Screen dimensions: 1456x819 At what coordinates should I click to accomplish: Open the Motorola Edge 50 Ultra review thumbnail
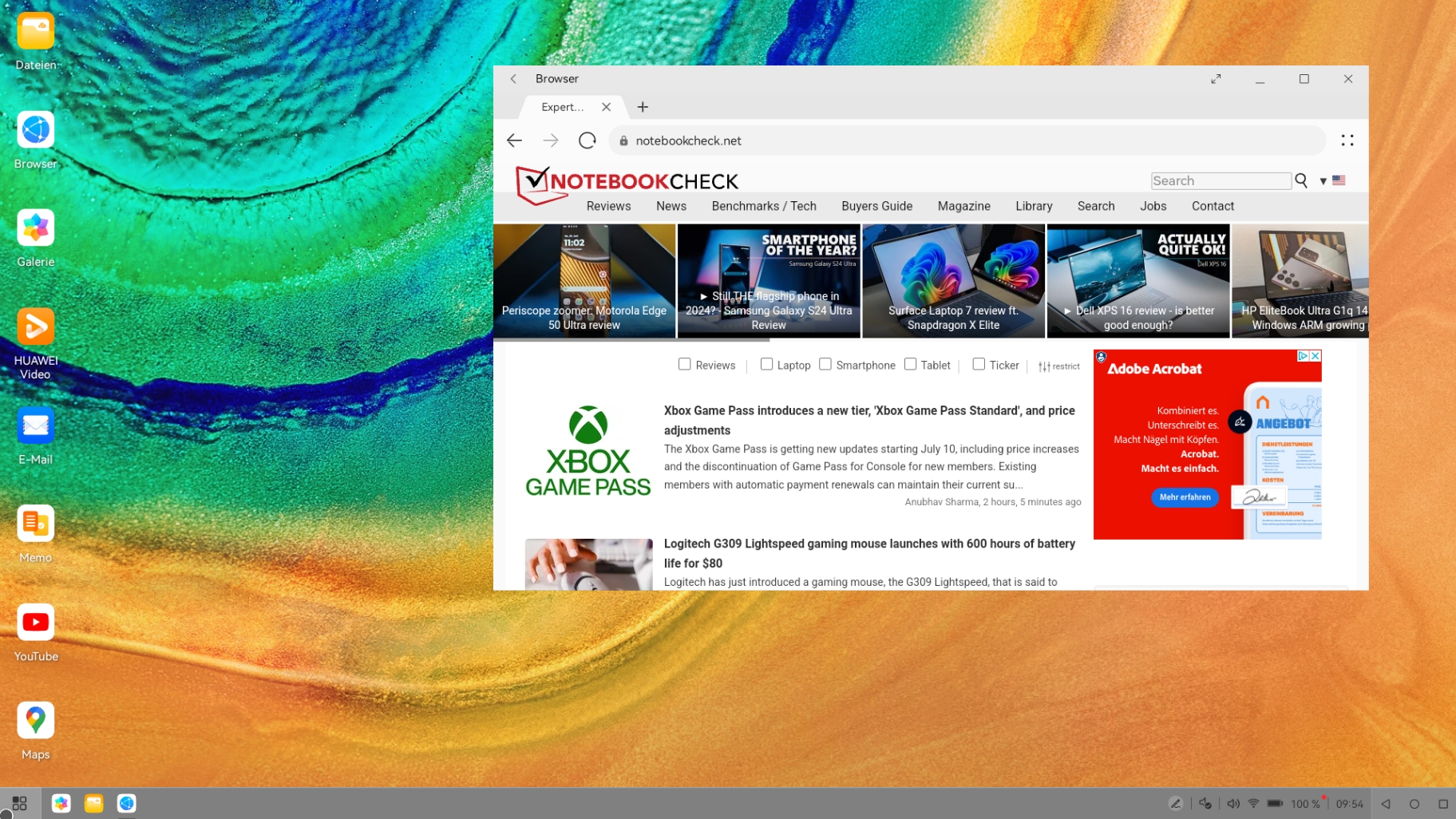[x=584, y=281]
